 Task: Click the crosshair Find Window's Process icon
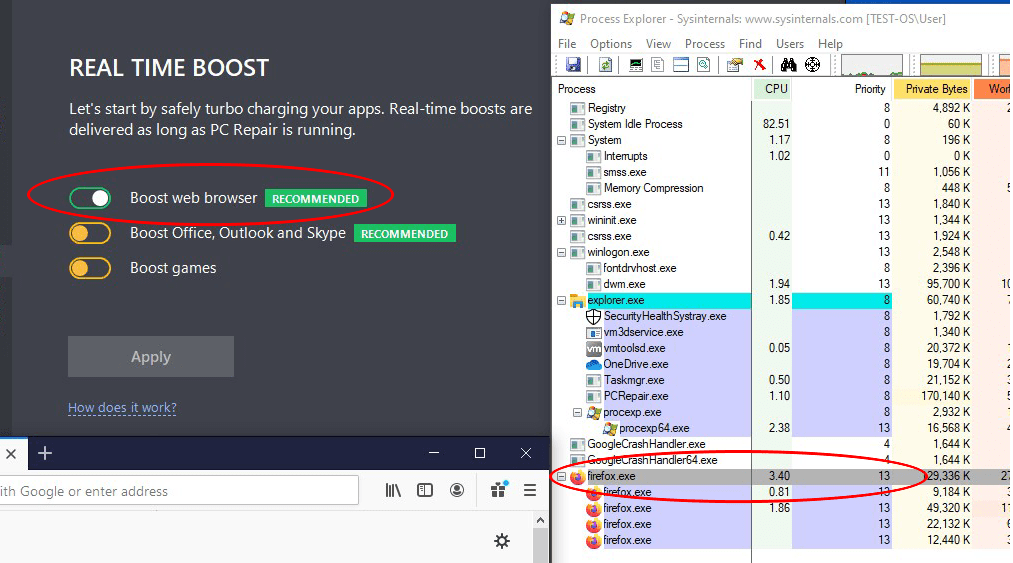(x=813, y=65)
